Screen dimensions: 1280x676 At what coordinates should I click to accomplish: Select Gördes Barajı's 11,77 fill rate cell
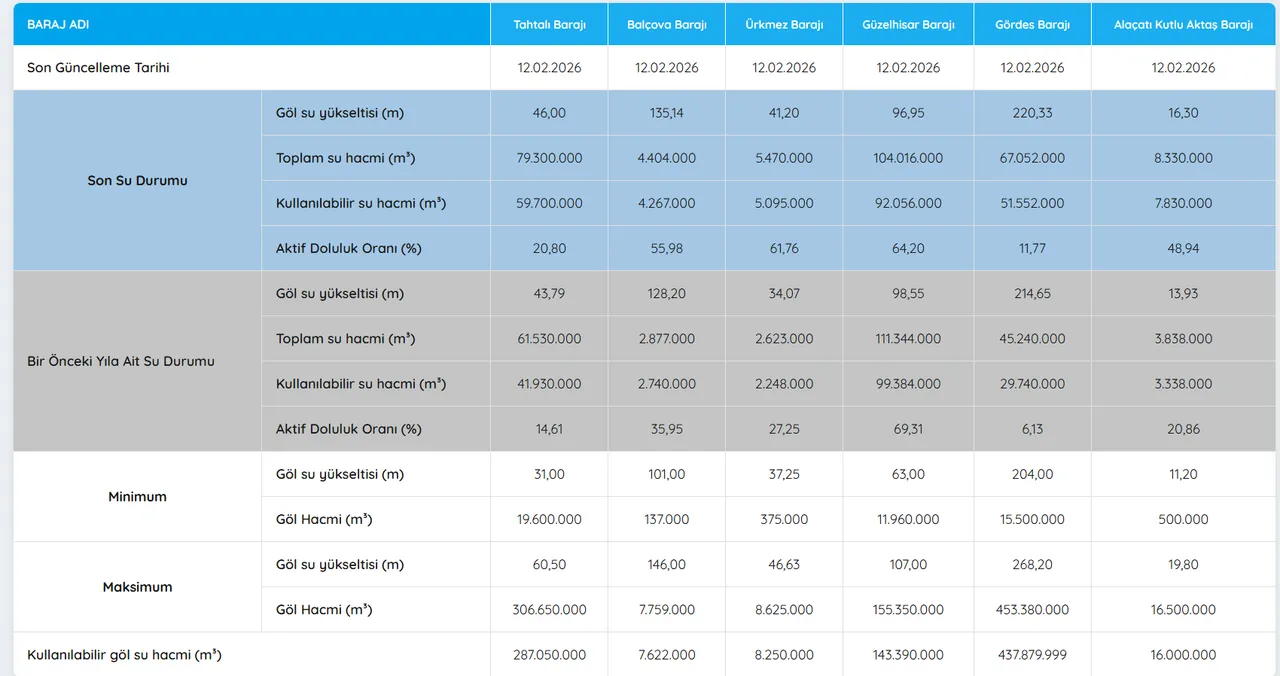1032,248
